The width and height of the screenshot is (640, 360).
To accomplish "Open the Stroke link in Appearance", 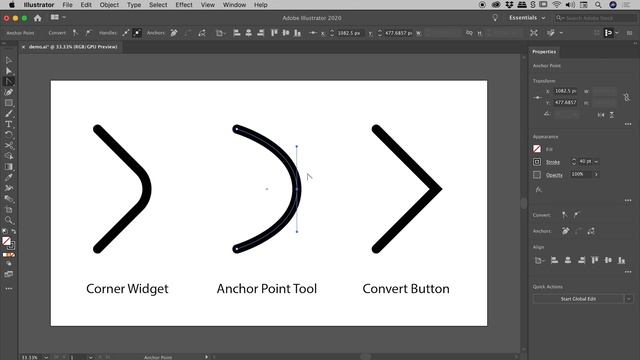I will tap(553, 162).
